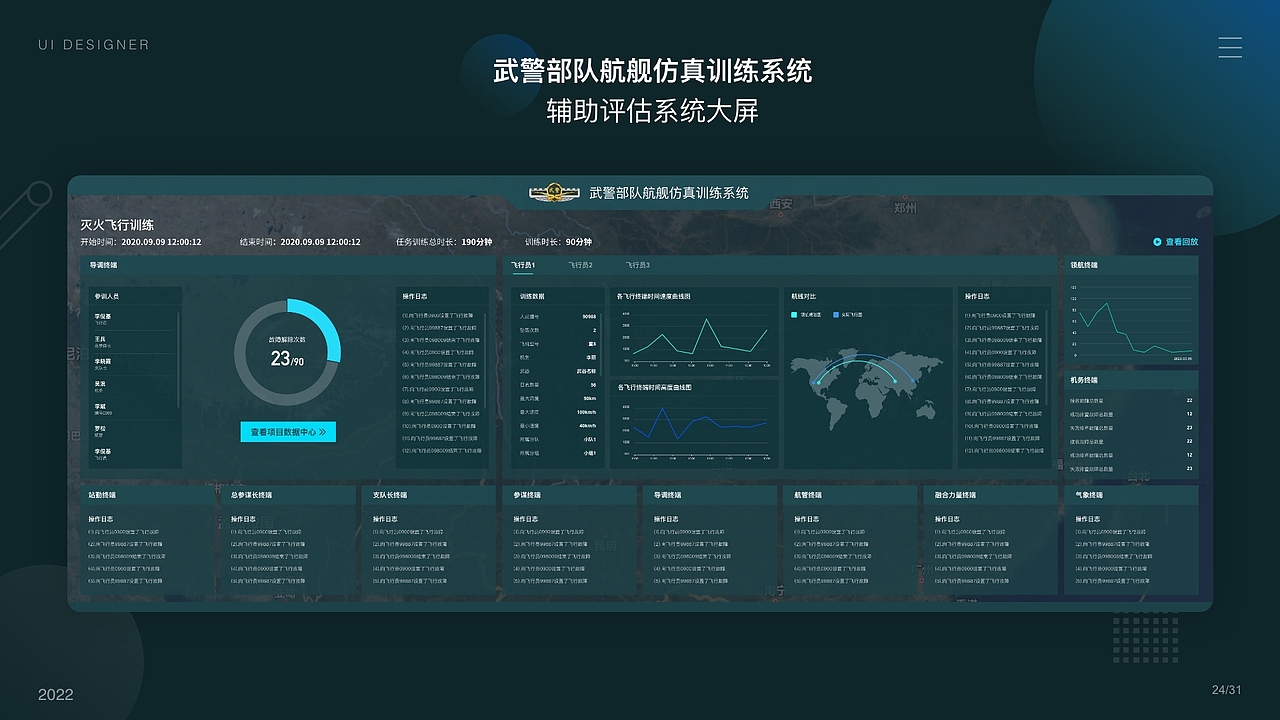
Task: Click log entry (1) in 导调终端 操作日志
Action: pos(440,315)
